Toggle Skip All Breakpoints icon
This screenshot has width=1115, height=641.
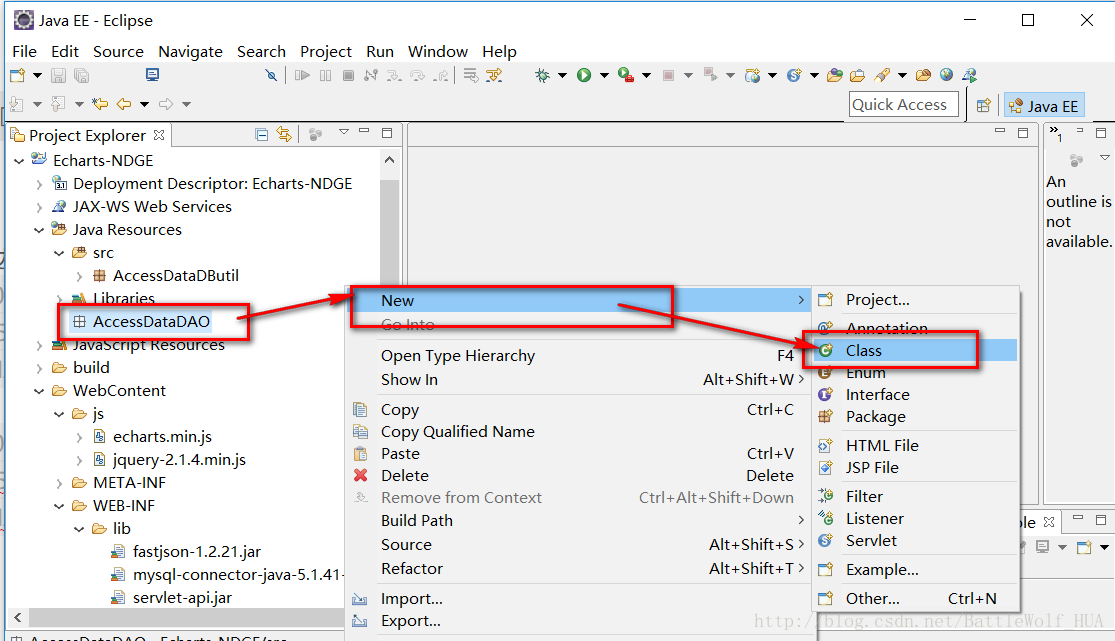[x=271, y=75]
